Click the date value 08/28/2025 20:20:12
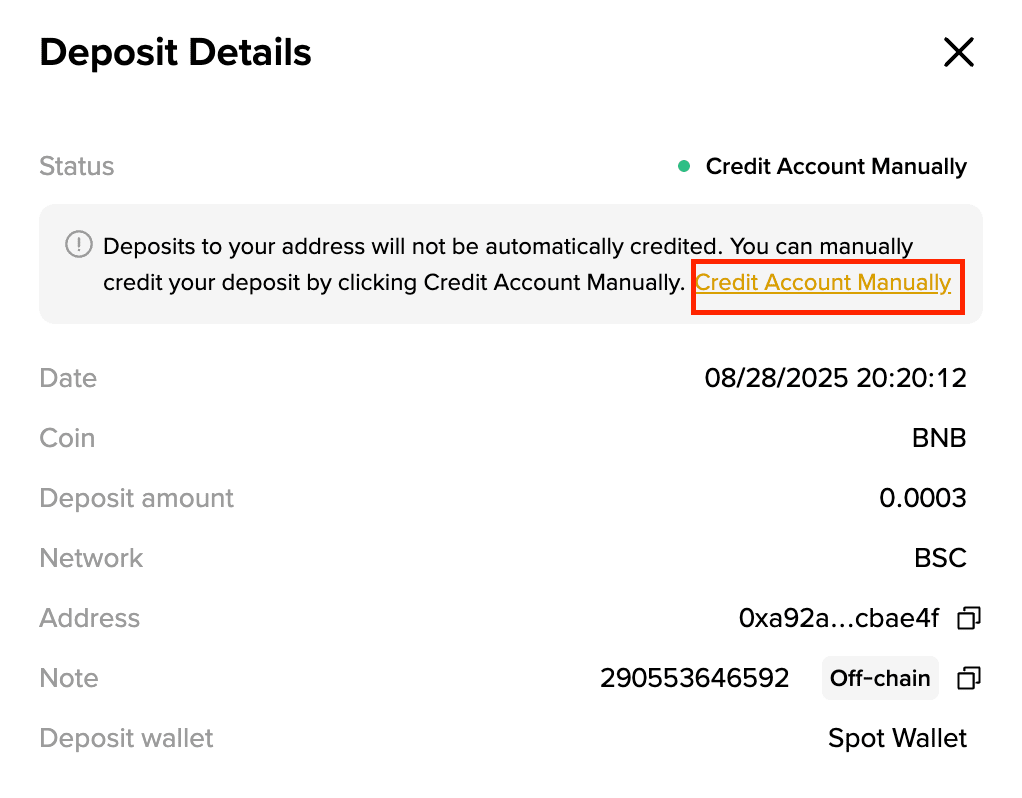The width and height of the screenshot is (1022, 798). (835, 379)
